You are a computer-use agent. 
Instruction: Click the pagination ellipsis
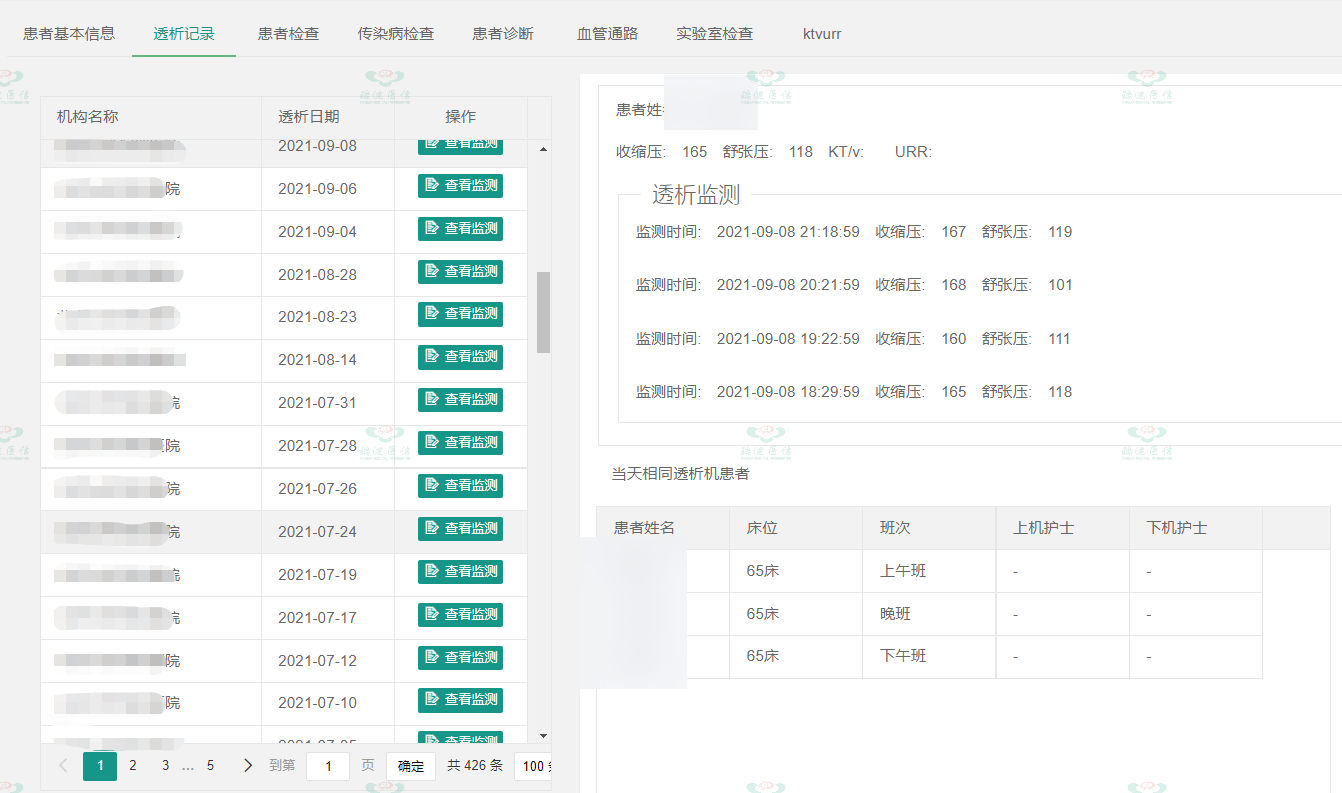tap(188, 767)
